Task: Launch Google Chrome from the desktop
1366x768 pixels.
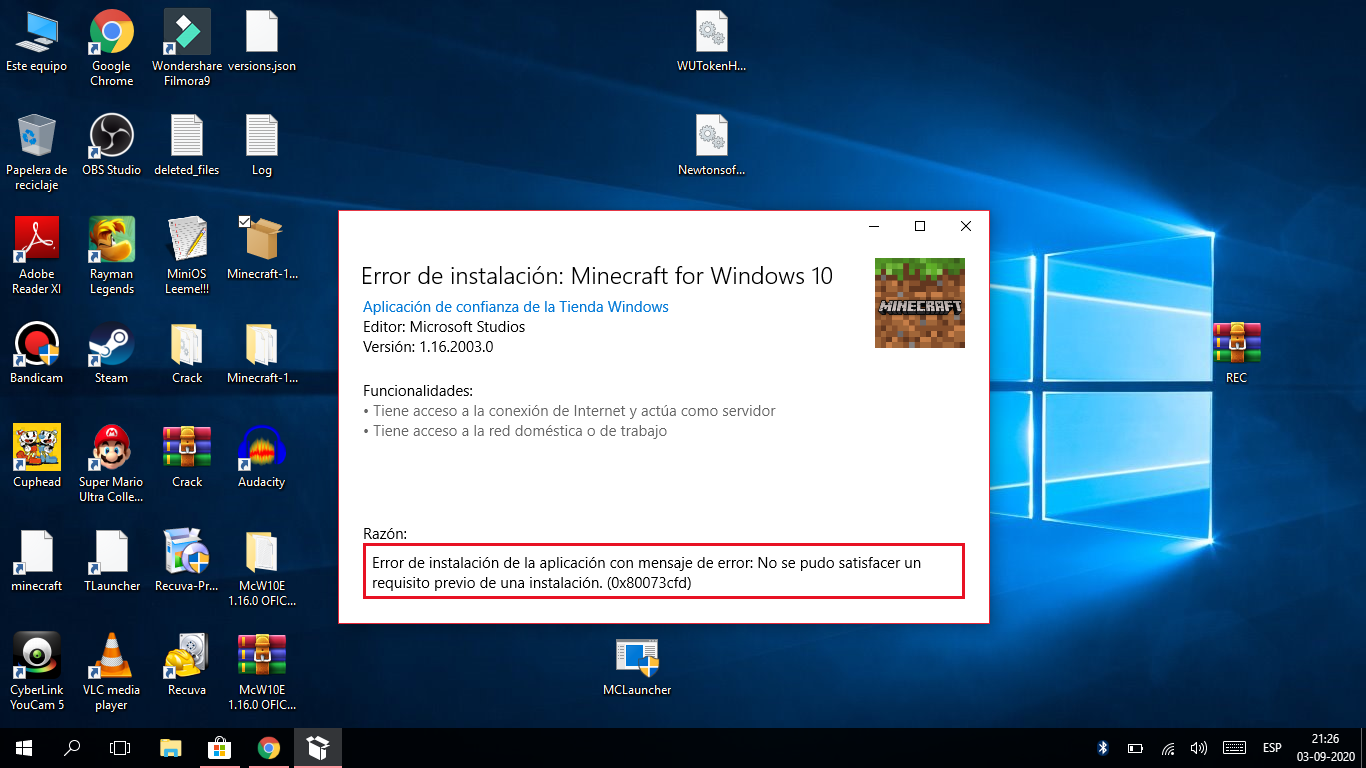Action: tap(111, 48)
